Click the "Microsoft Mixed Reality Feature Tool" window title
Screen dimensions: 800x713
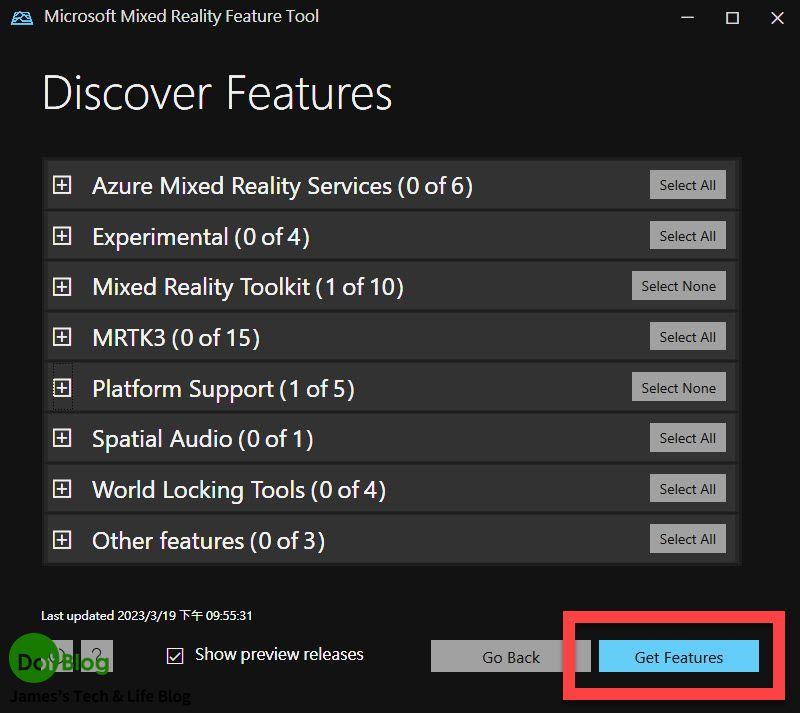click(182, 16)
